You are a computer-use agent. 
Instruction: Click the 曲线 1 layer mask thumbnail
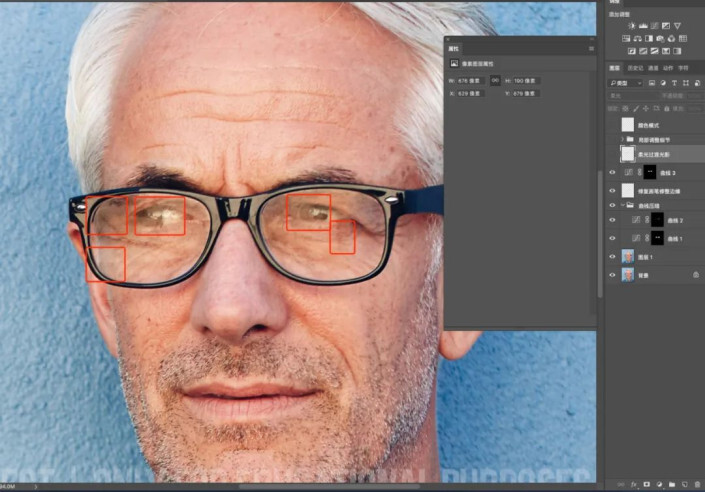(x=657, y=238)
